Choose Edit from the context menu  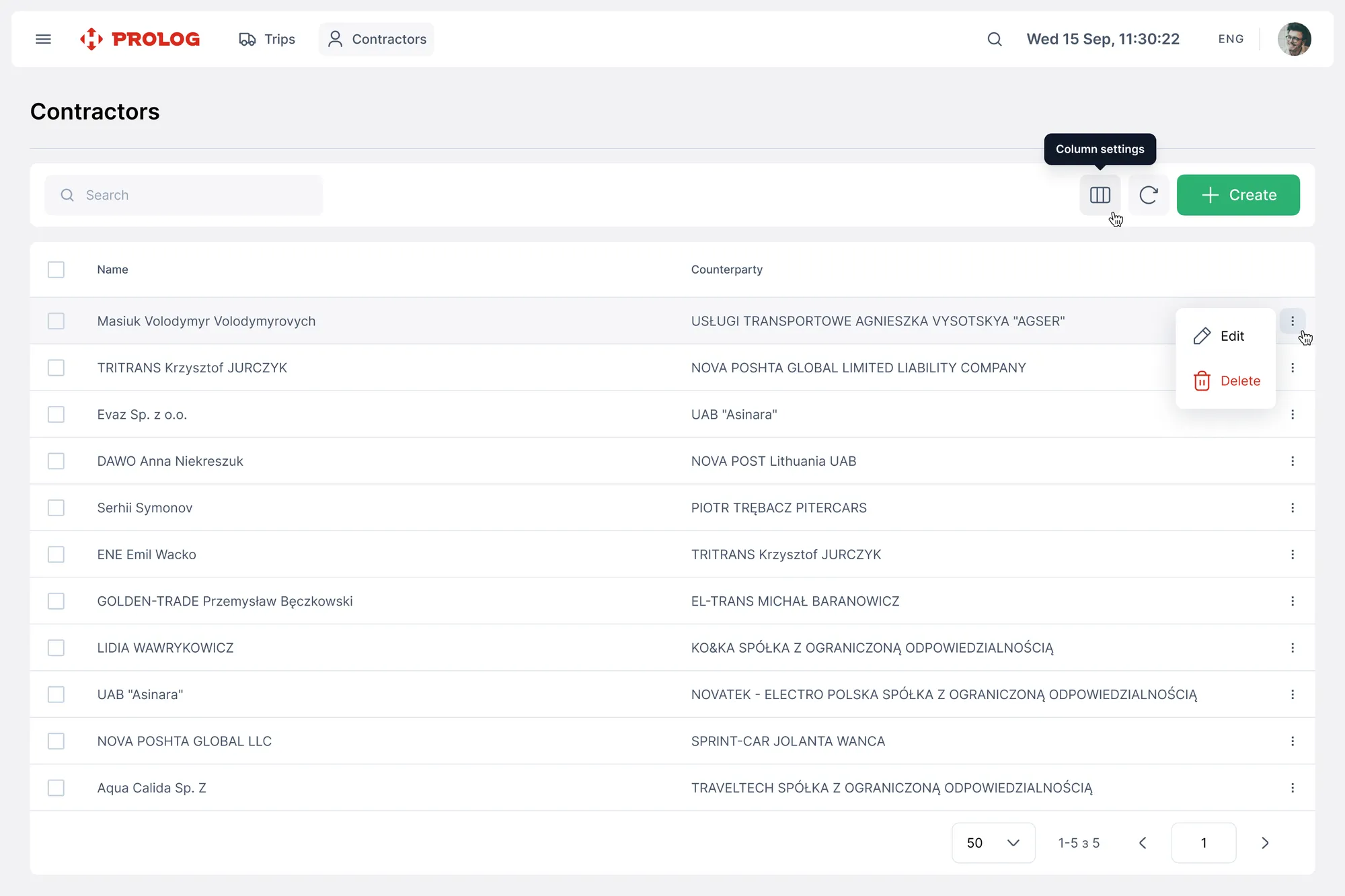(1225, 336)
